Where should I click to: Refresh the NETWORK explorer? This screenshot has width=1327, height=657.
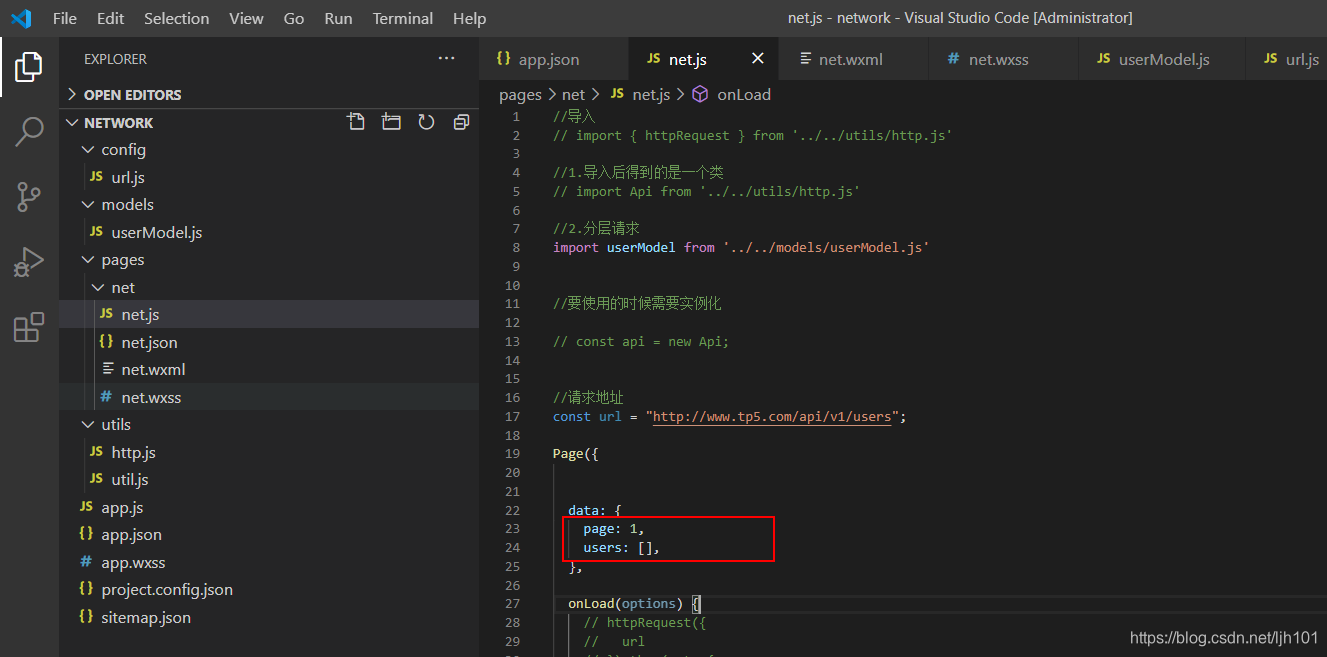point(426,122)
